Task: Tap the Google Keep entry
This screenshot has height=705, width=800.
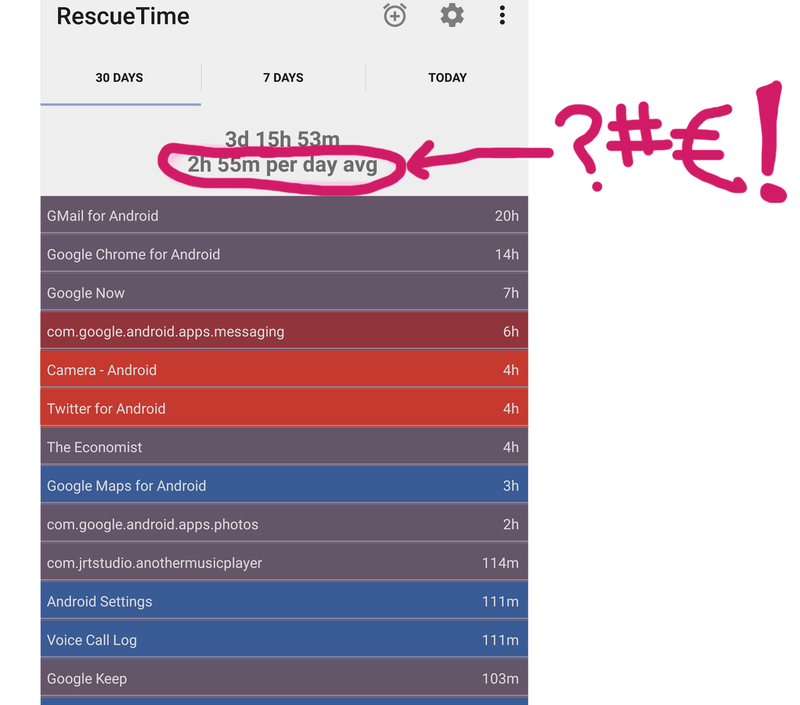Action: click(283, 678)
